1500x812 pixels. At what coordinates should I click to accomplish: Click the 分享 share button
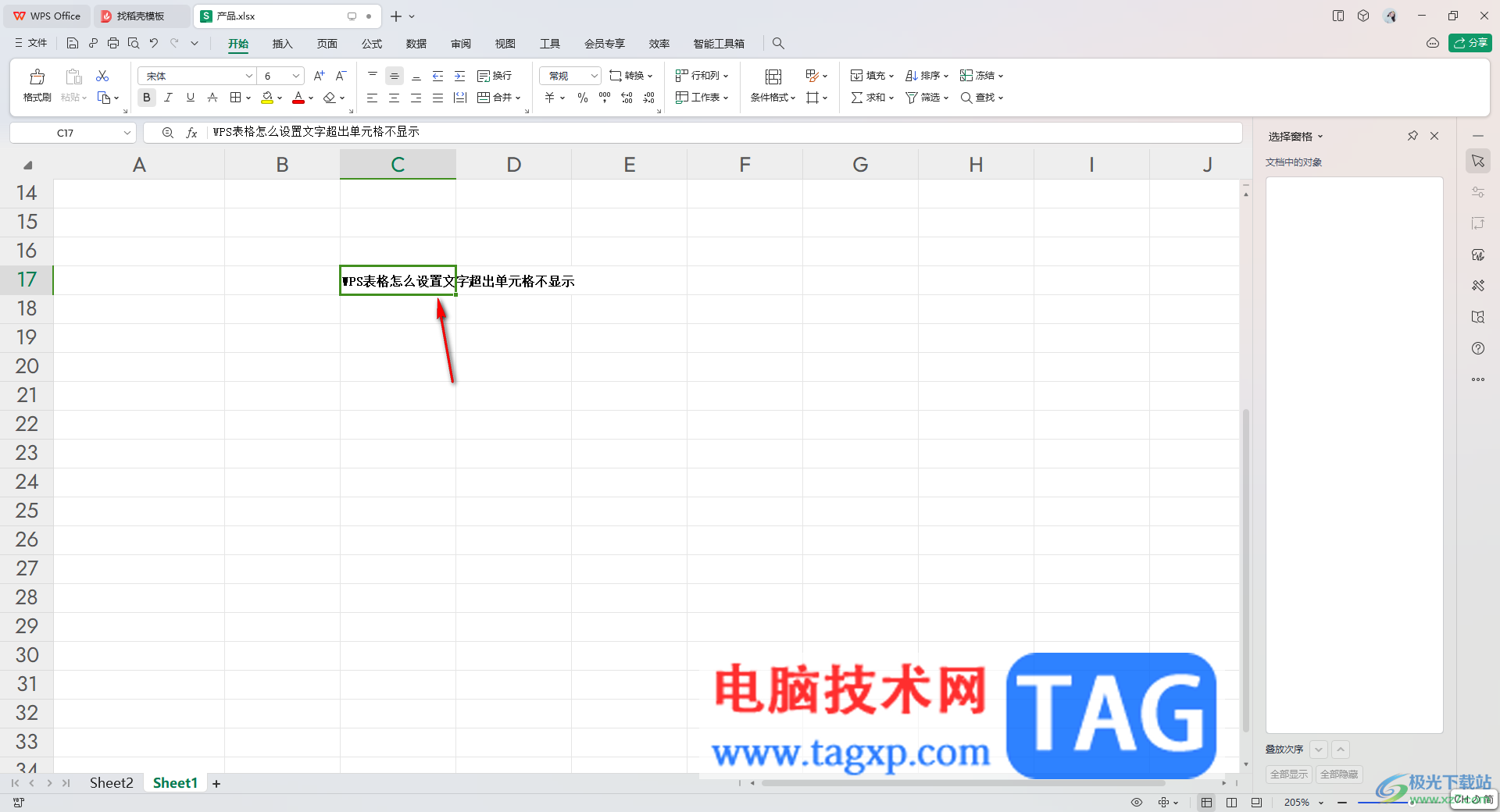[x=1470, y=43]
